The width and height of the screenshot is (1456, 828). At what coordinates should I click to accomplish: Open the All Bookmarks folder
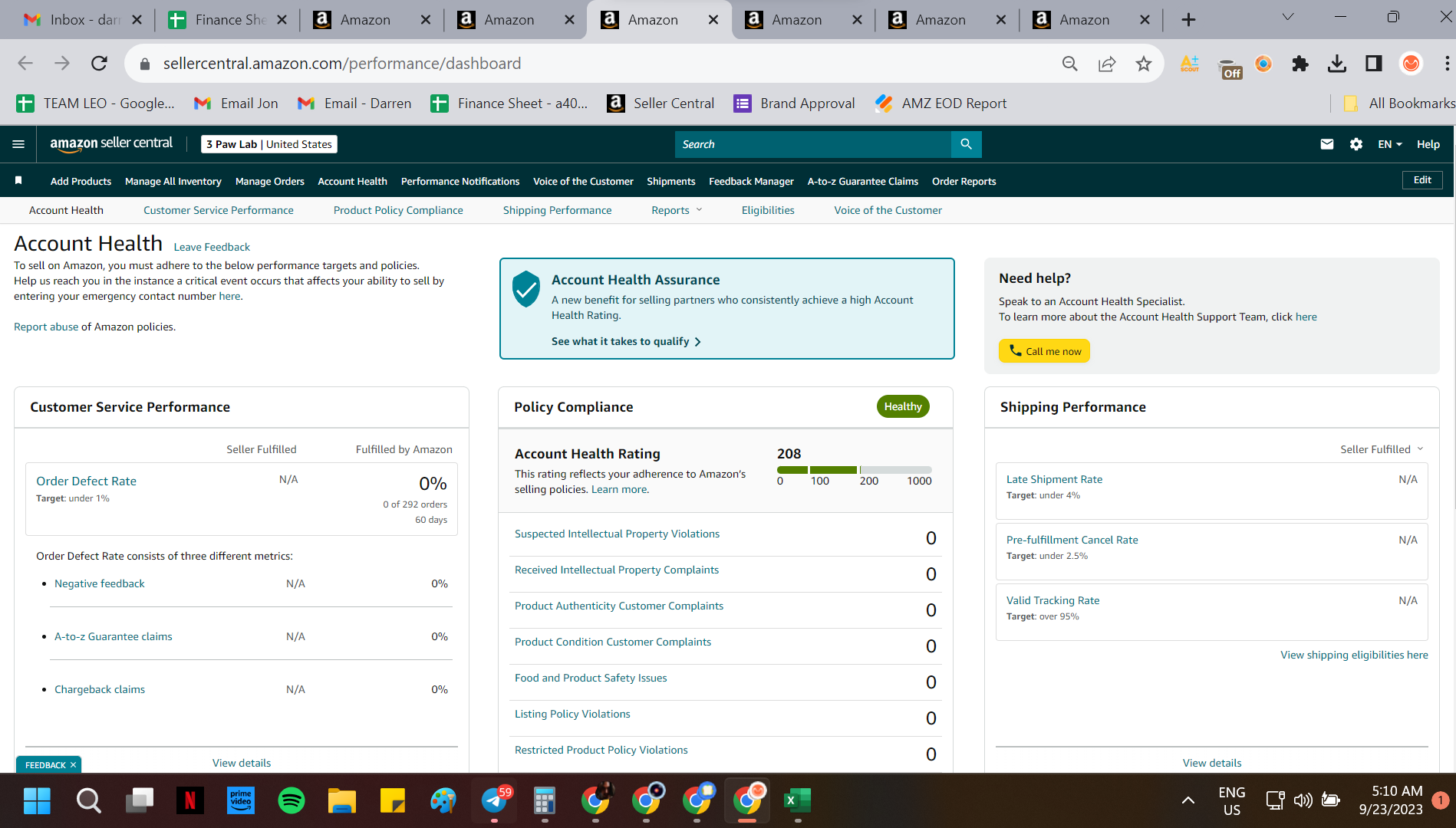tap(1399, 103)
